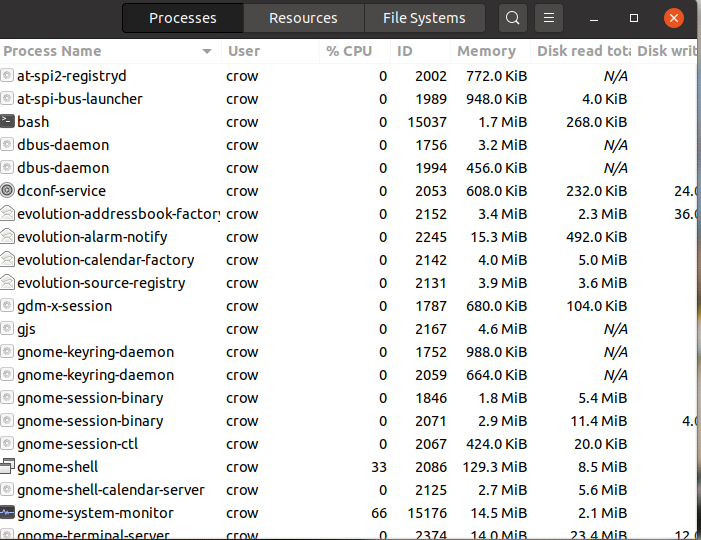Sort by Process Name column header

[110, 51]
